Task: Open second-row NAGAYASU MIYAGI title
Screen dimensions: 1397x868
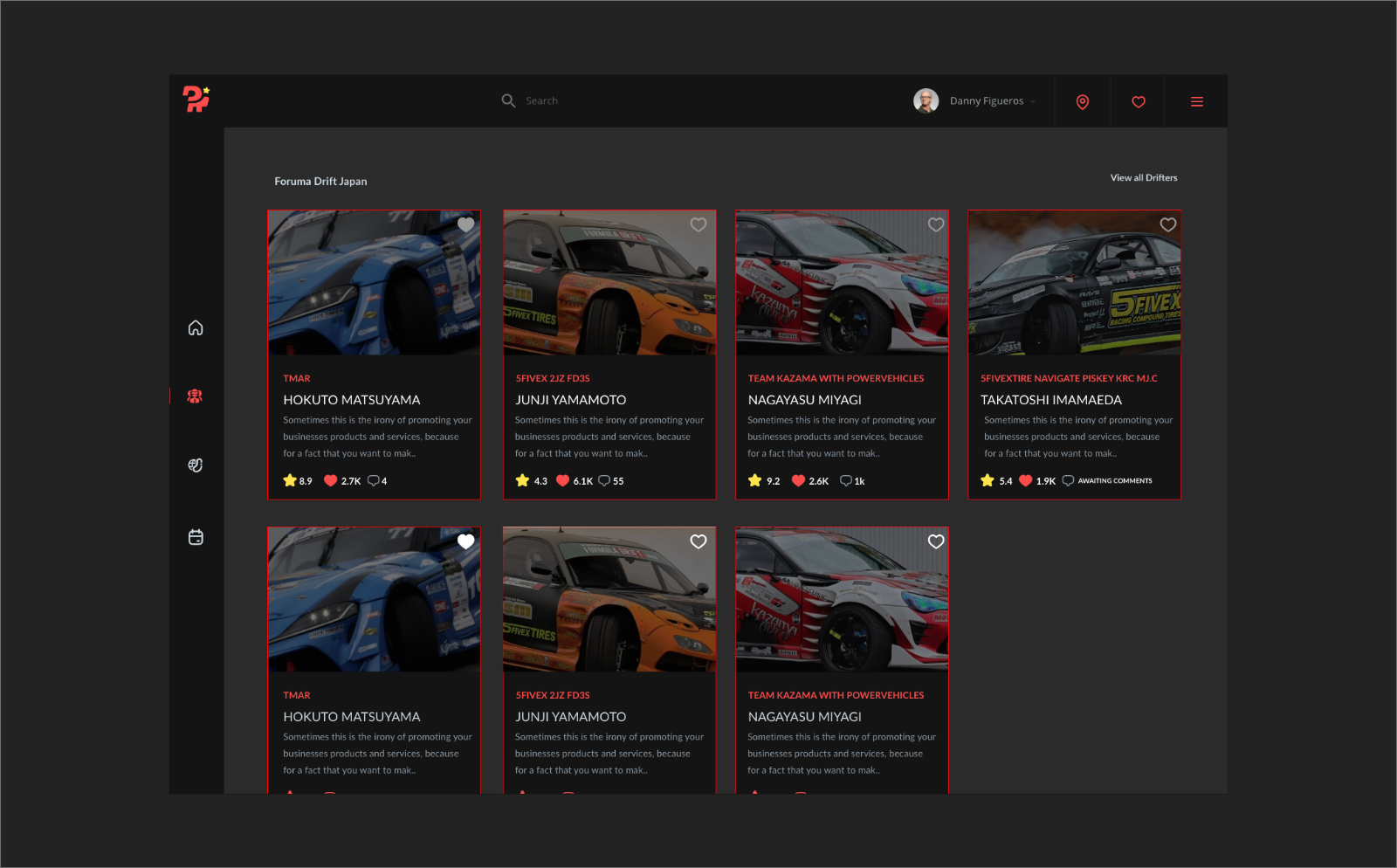Action: 805,717
